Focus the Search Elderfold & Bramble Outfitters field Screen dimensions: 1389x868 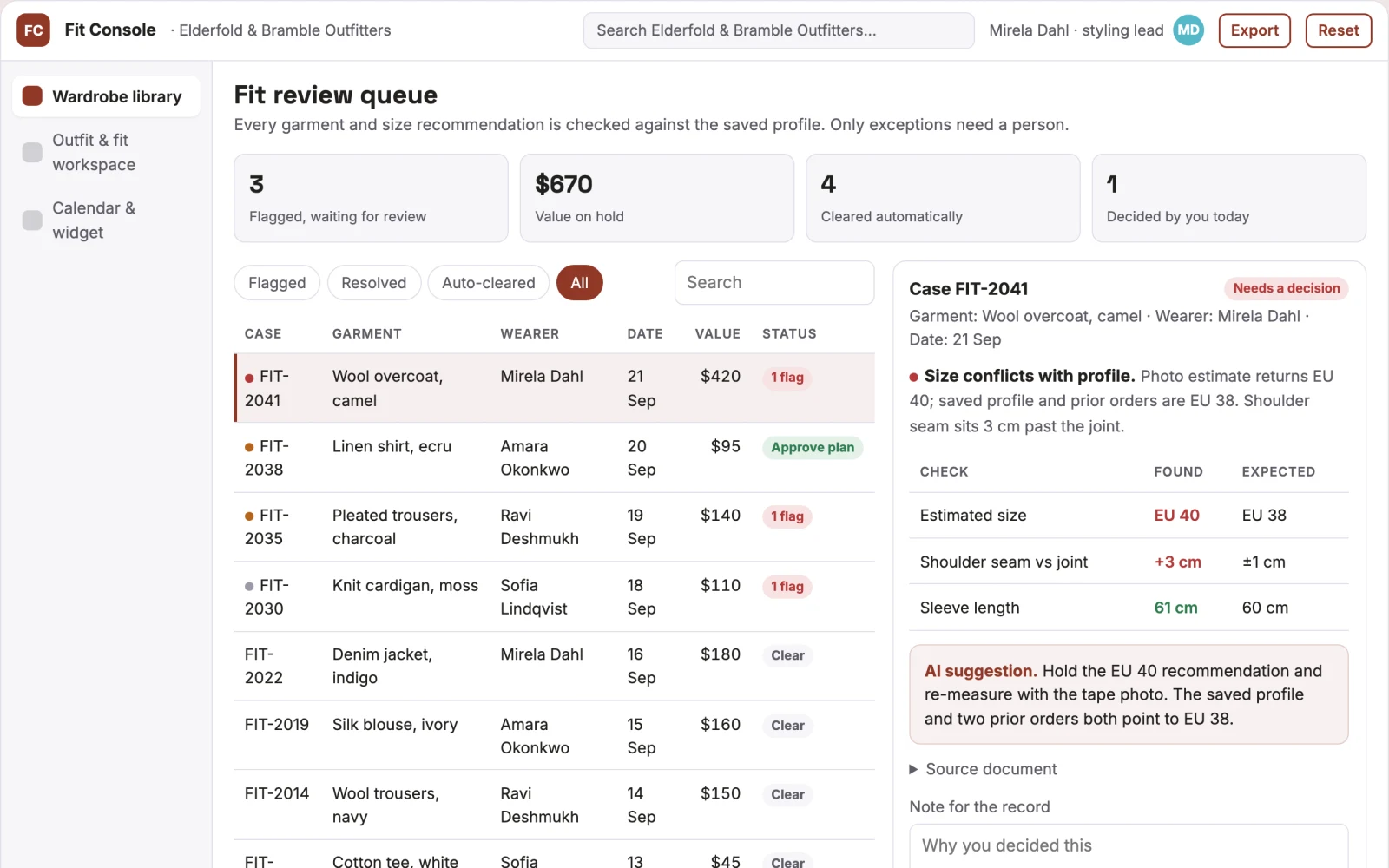tap(779, 30)
